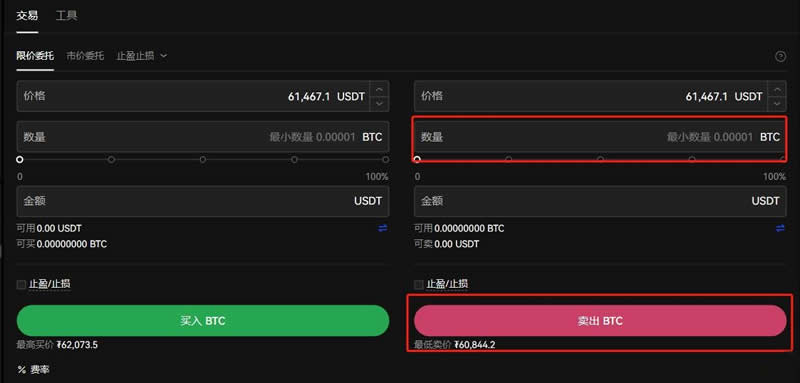Screen dimensions: 800x383
Task: Switch to the 市价委托 tab
Action: pos(85,56)
